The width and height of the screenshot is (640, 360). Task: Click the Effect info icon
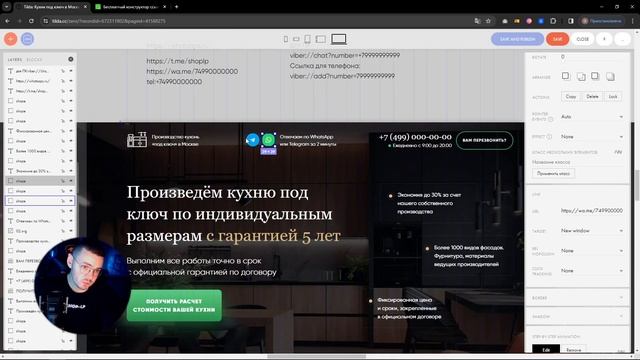549,137
